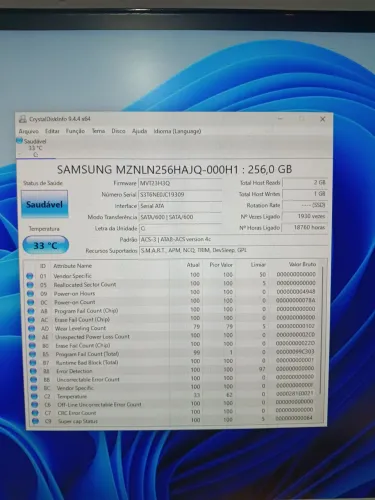Click the Número Serial field
Screen dimensions: 375x500
(180, 194)
